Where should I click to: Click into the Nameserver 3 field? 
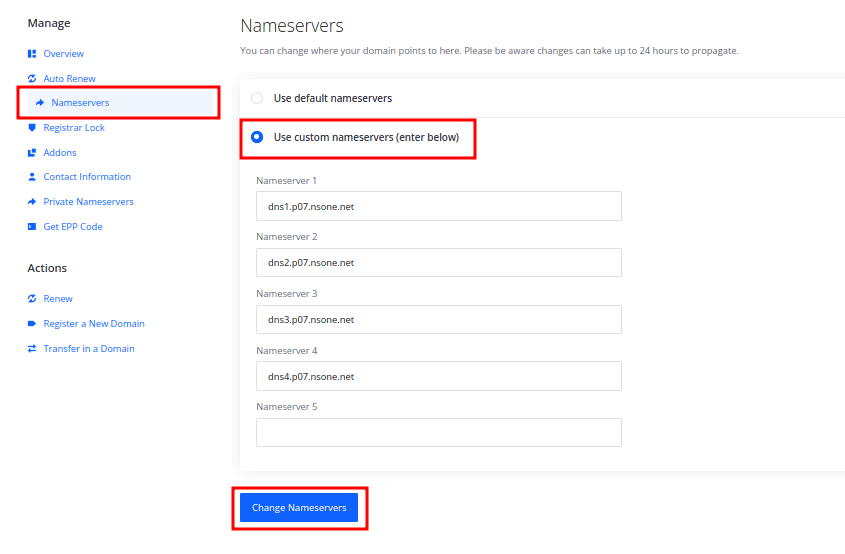[438, 320]
